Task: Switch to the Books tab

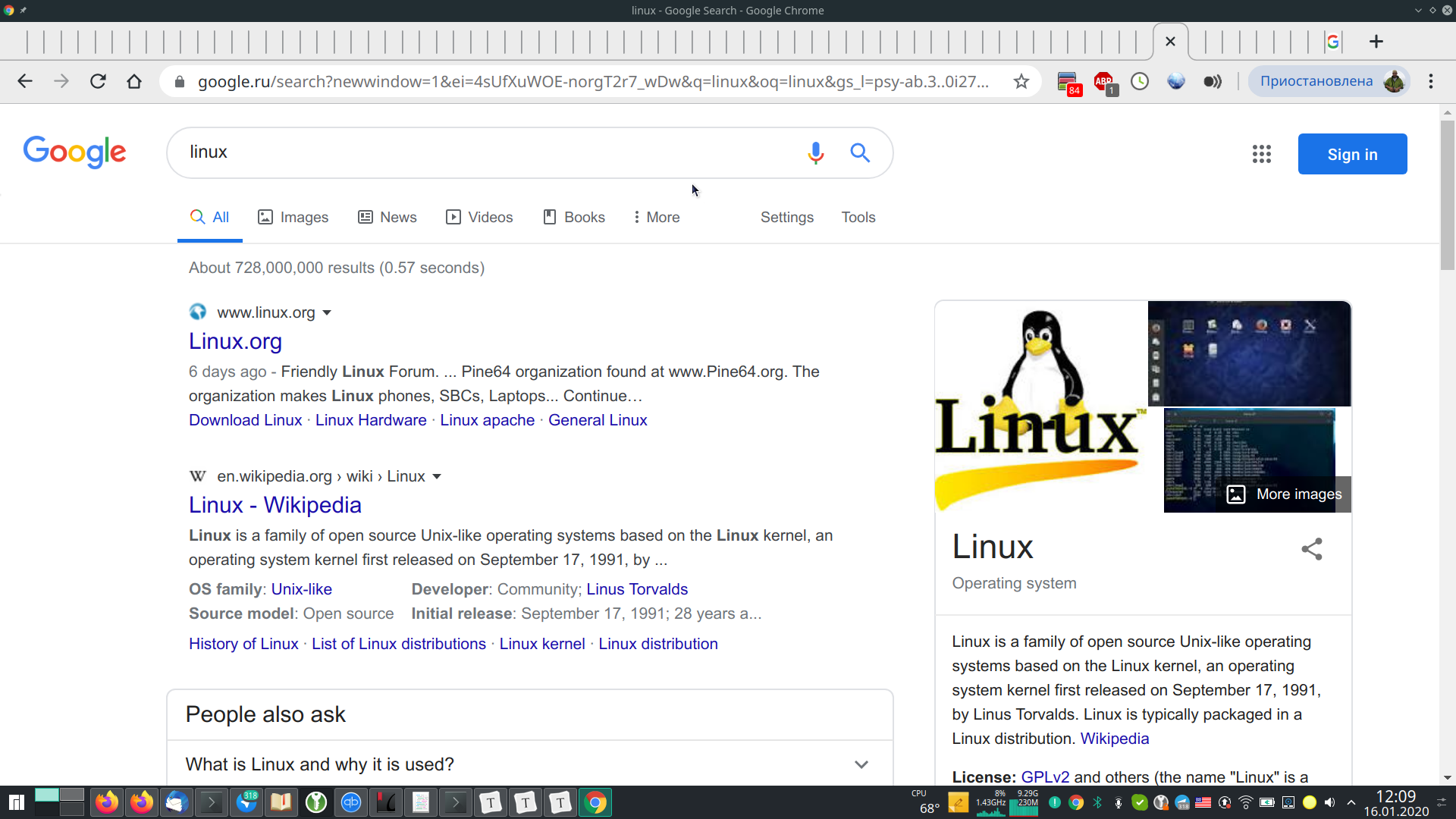Action: click(x=574, y=217)
